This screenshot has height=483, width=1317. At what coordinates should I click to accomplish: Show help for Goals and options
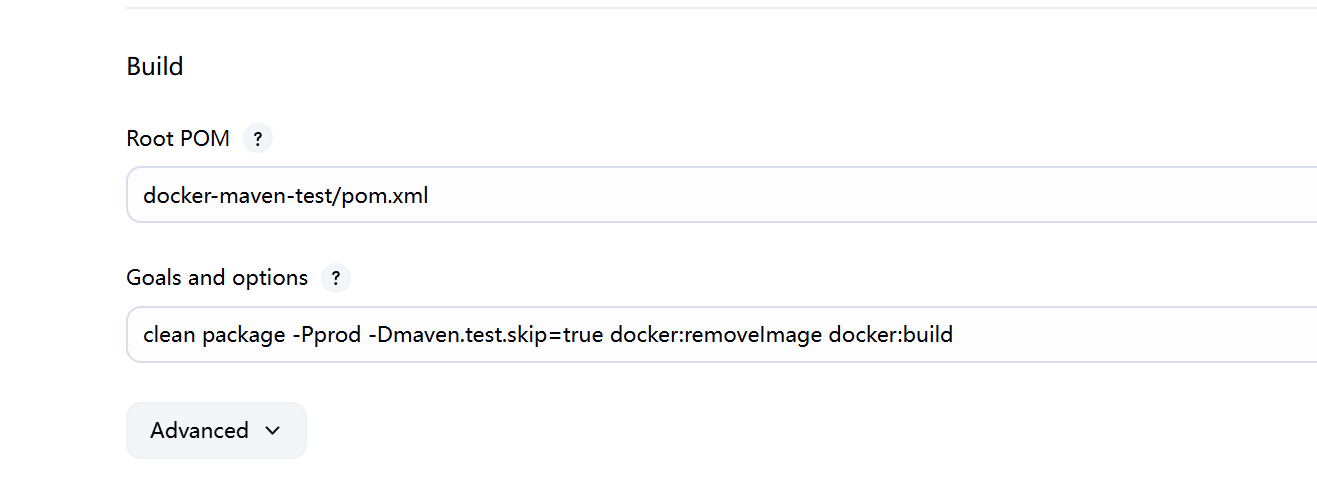click(x=336, y=278)
